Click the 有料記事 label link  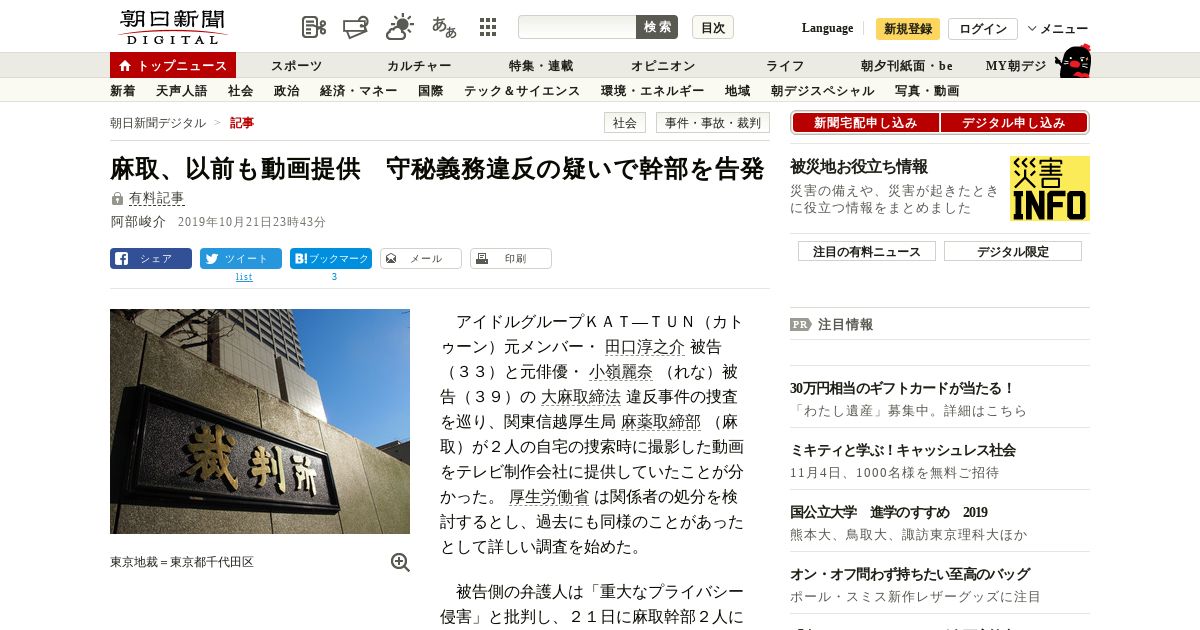(157, 199)
